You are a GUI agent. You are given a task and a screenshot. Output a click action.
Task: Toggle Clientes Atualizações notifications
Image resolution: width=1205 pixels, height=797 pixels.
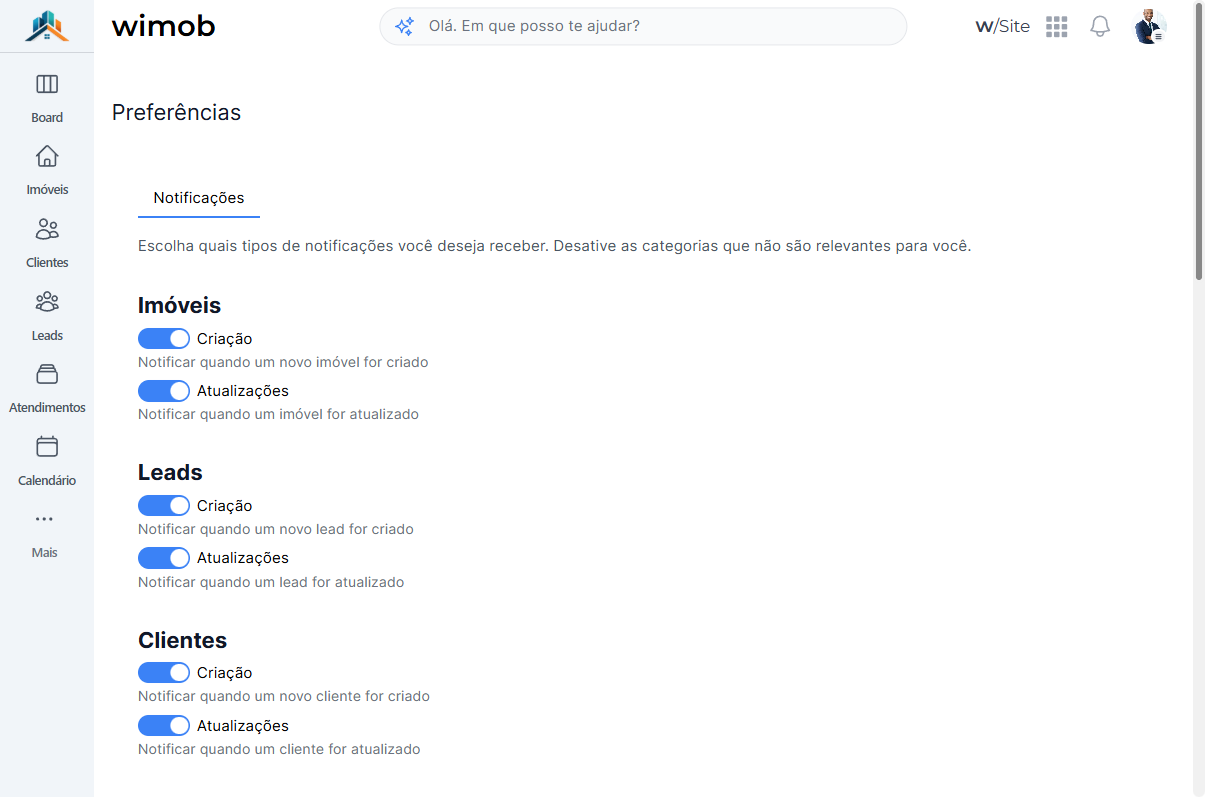click(164, 725)
